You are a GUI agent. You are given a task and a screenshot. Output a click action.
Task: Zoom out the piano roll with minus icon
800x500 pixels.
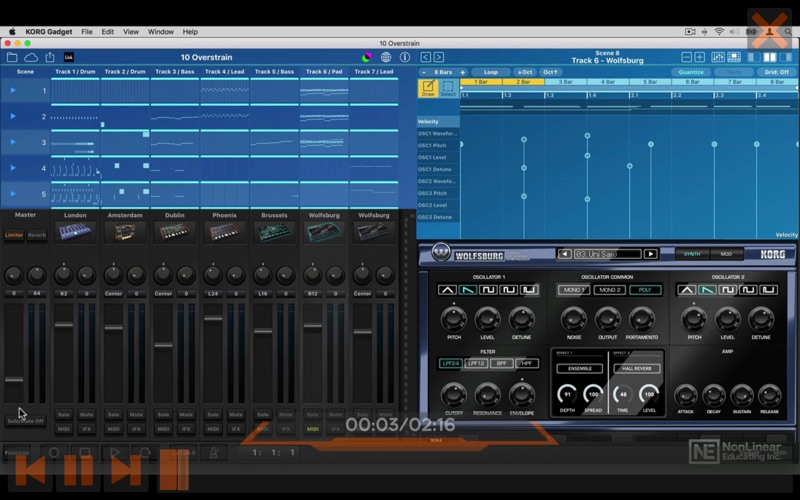tap(687, 57)
